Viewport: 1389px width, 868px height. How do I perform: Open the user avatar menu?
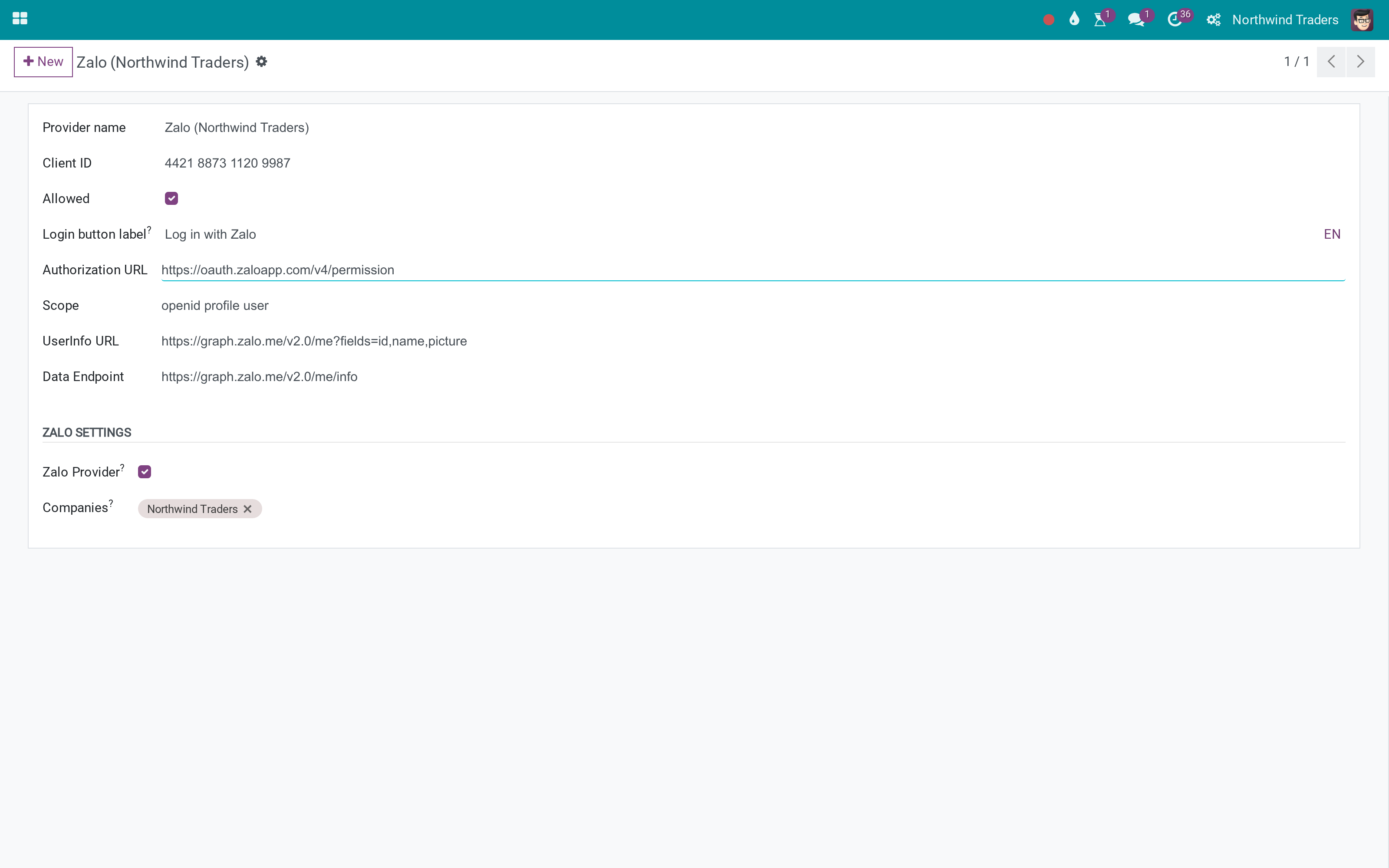pyautogui.click(x=1362, y=20)
